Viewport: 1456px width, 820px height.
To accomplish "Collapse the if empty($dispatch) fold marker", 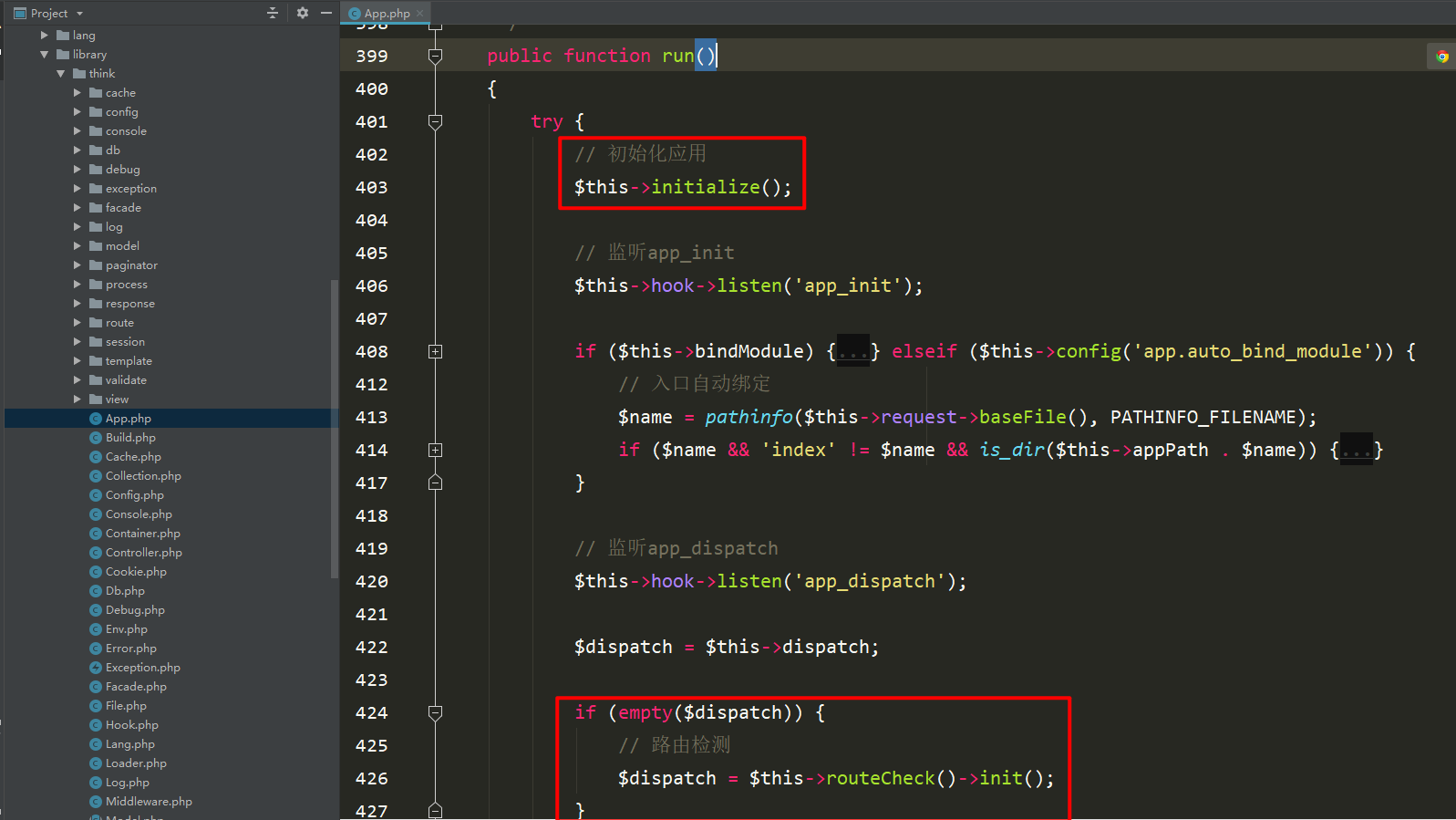I will click(x=436, y=713).
